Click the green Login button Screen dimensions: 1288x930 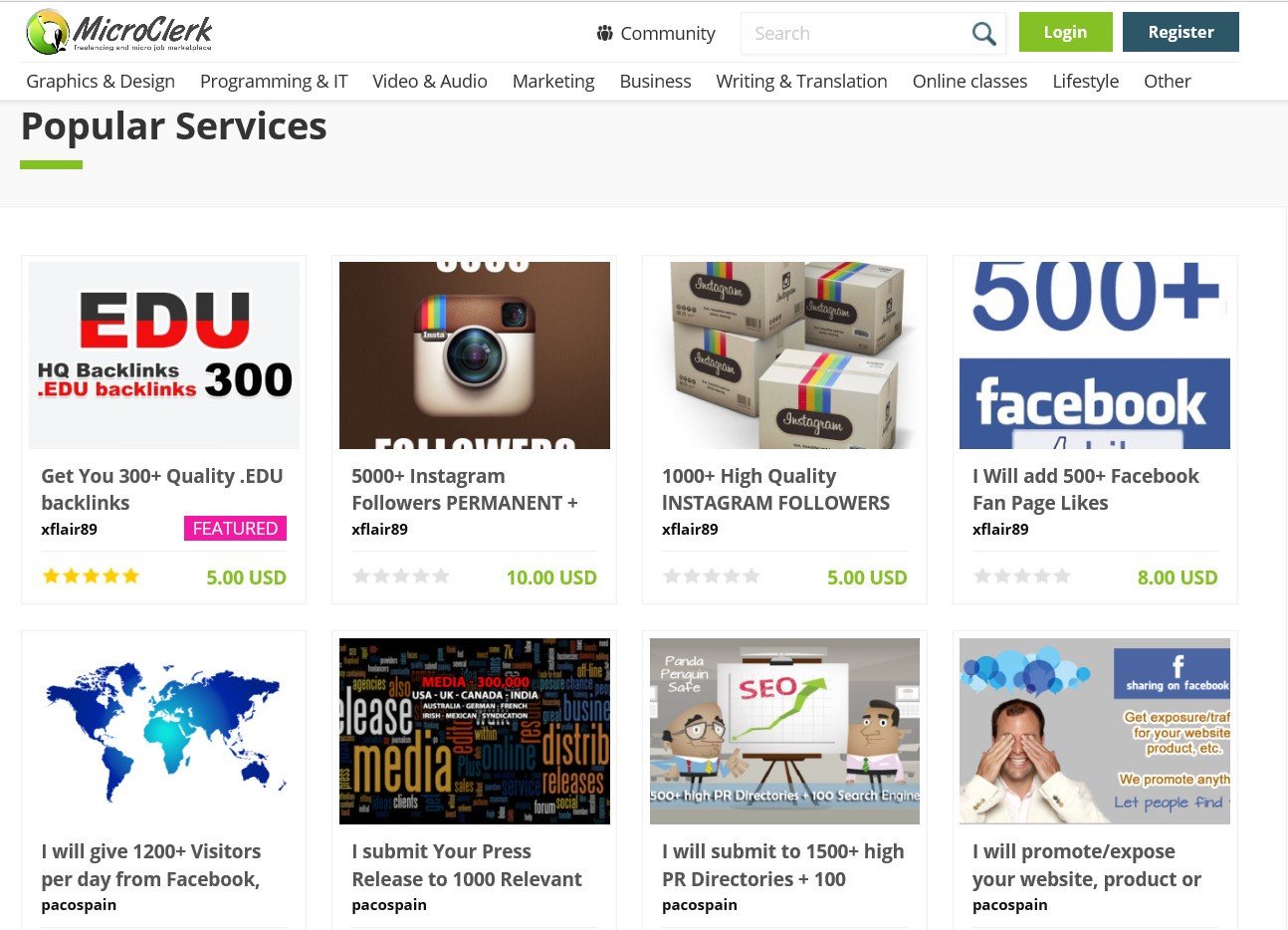(1065, 32)
